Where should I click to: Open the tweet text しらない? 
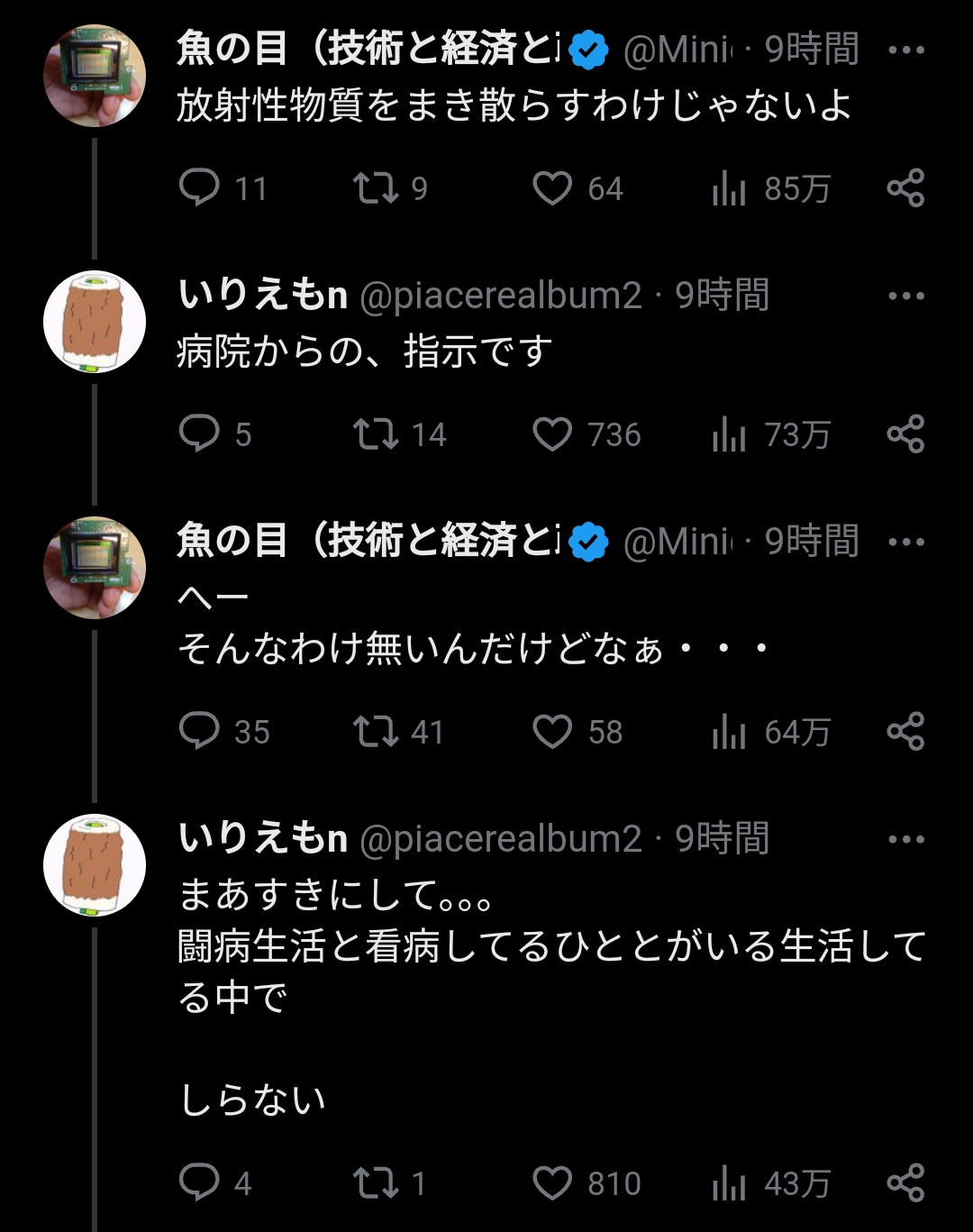[252, 1100]
